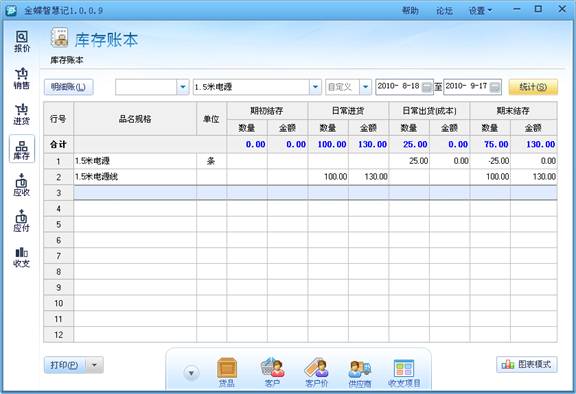Click the 品名规格 column header
The height and width of the screenshot is (394, 576).
[135, 119]
